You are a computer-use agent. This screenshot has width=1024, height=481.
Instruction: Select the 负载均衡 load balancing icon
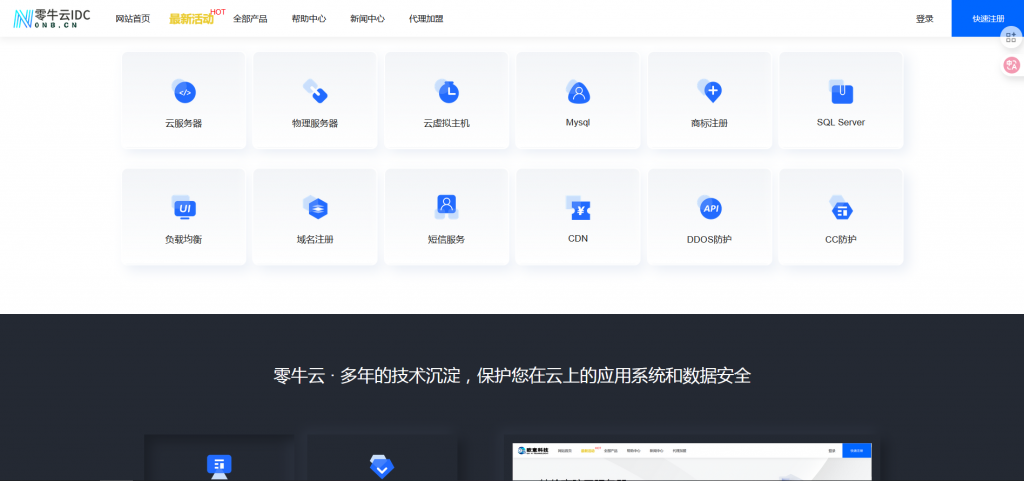(x=184, y=208)
